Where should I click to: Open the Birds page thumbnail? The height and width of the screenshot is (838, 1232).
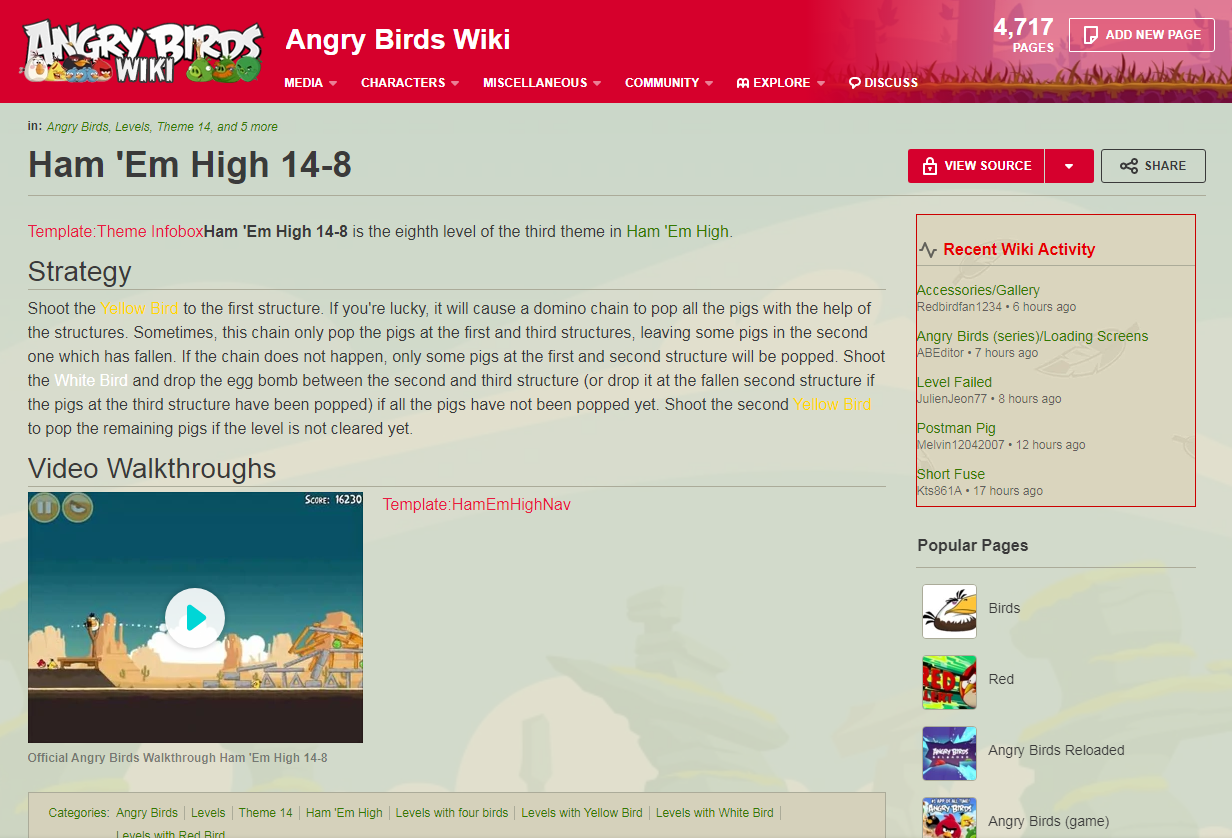[949, 611]
